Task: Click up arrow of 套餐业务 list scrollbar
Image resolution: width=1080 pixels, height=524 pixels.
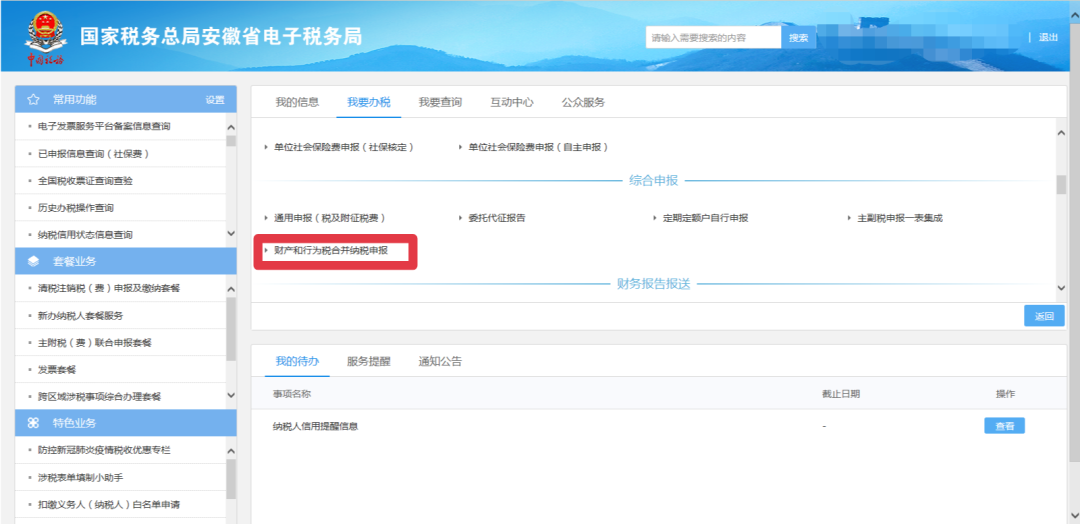Action: click(231, 289)
